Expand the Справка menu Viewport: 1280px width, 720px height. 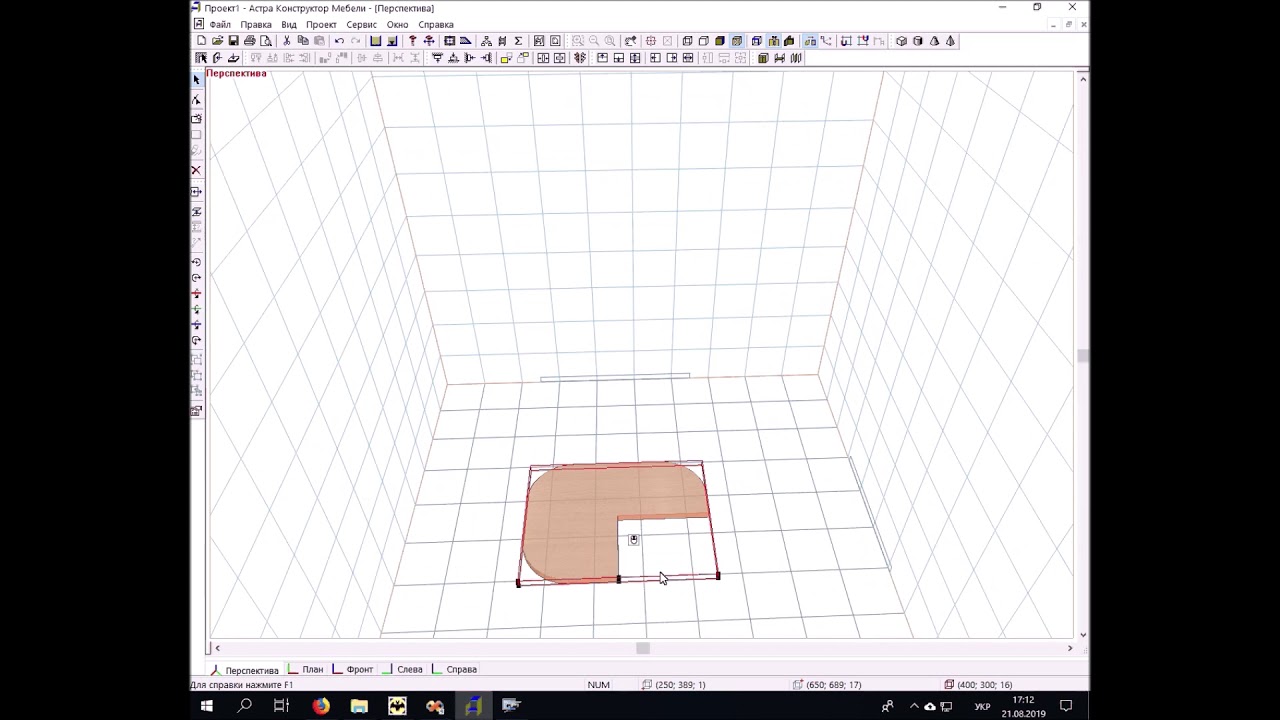[436, 24]
